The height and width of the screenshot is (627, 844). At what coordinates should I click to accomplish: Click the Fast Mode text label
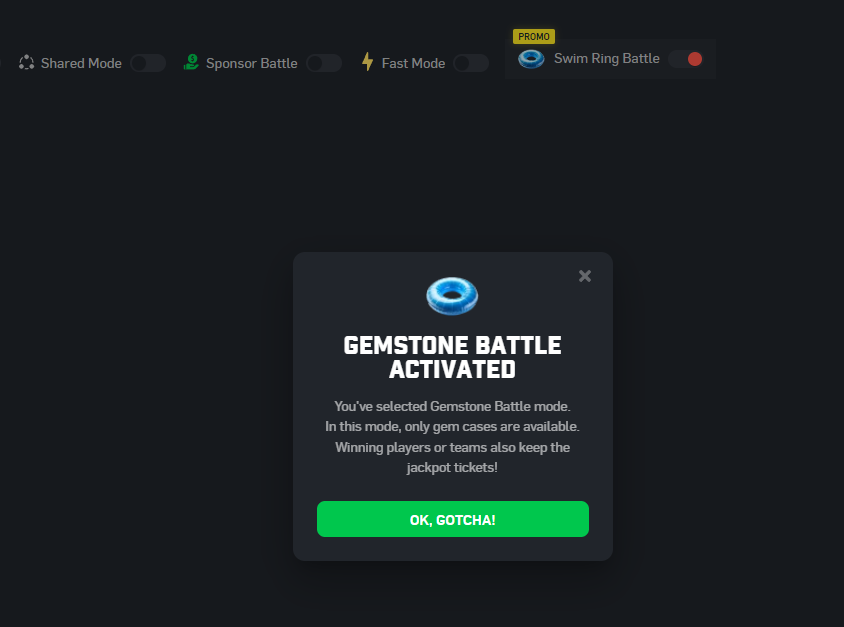click(413, 64)
